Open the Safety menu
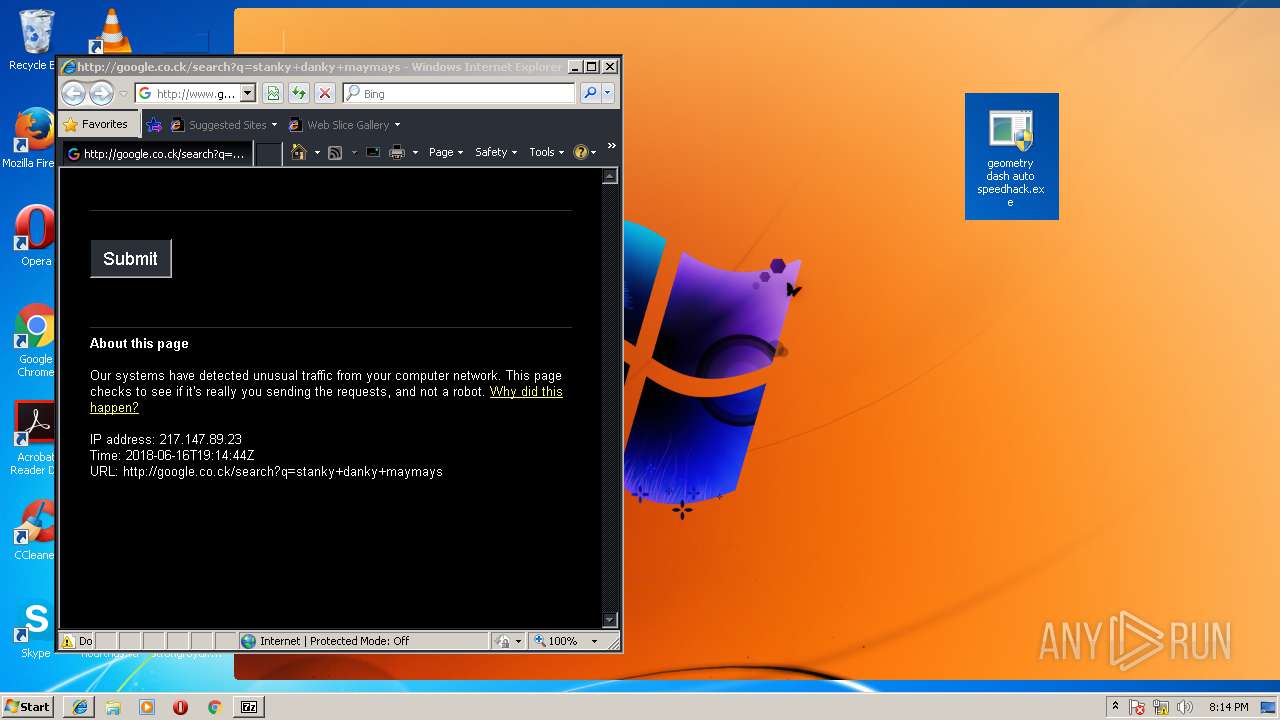Image resolution: width=1280 pixels, height=720 pixels. [x=496, y=152]
